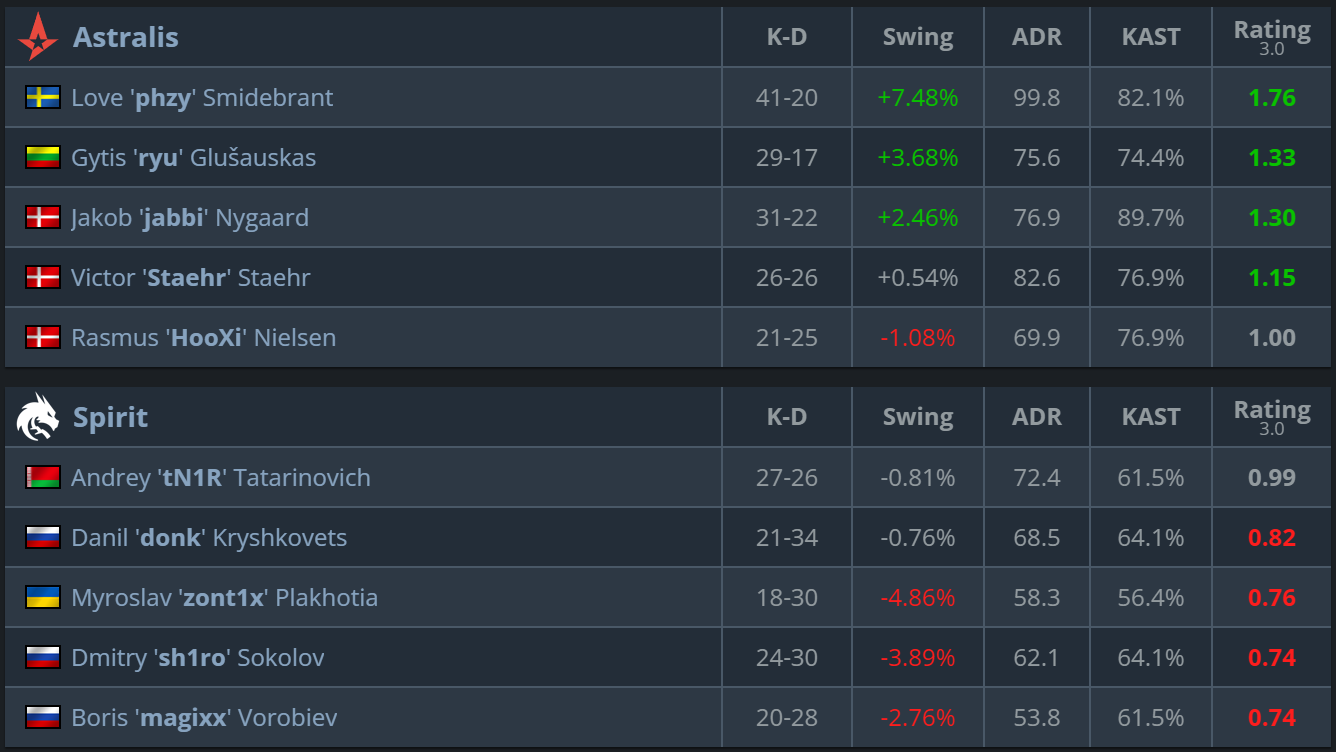Click the Russian flag beside donk
The image size is (1336, 752).
[43, 537]
